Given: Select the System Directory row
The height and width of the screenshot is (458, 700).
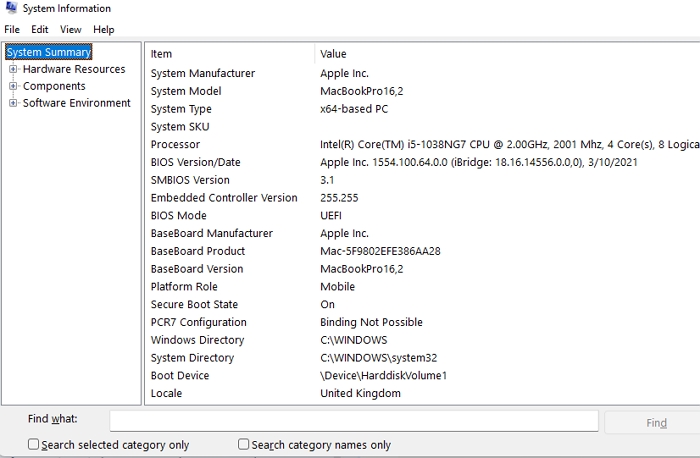Looking at the screenshot, I should pos(423,358).
